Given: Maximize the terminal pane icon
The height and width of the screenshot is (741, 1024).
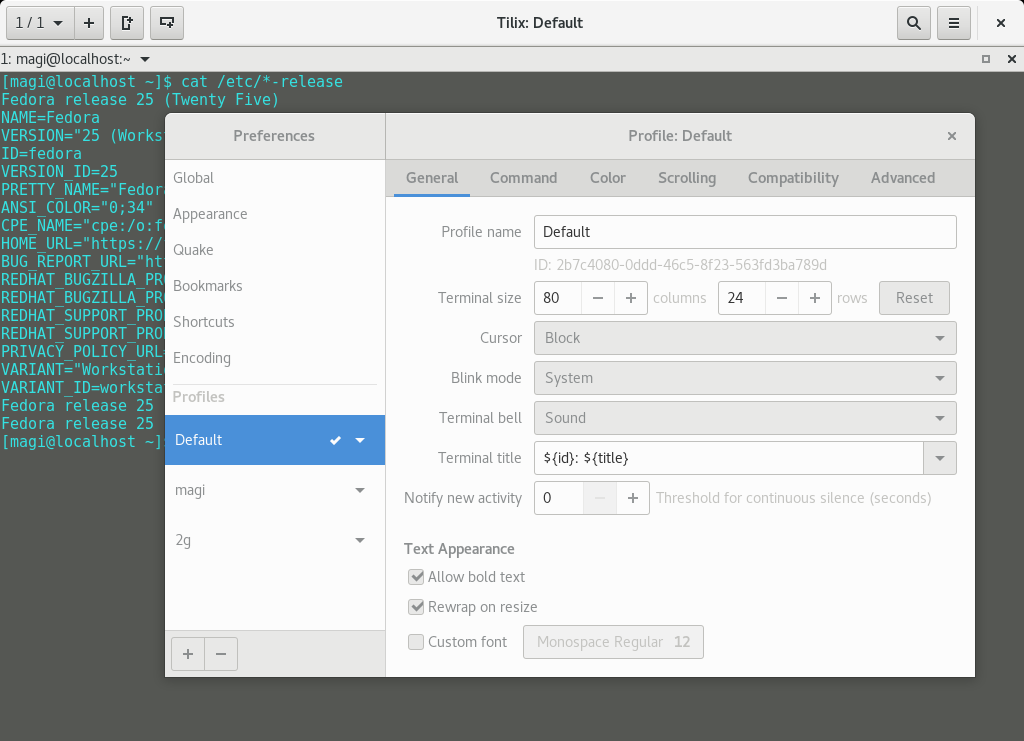Looking at the screenshot, I should click(x=986, y=59).
